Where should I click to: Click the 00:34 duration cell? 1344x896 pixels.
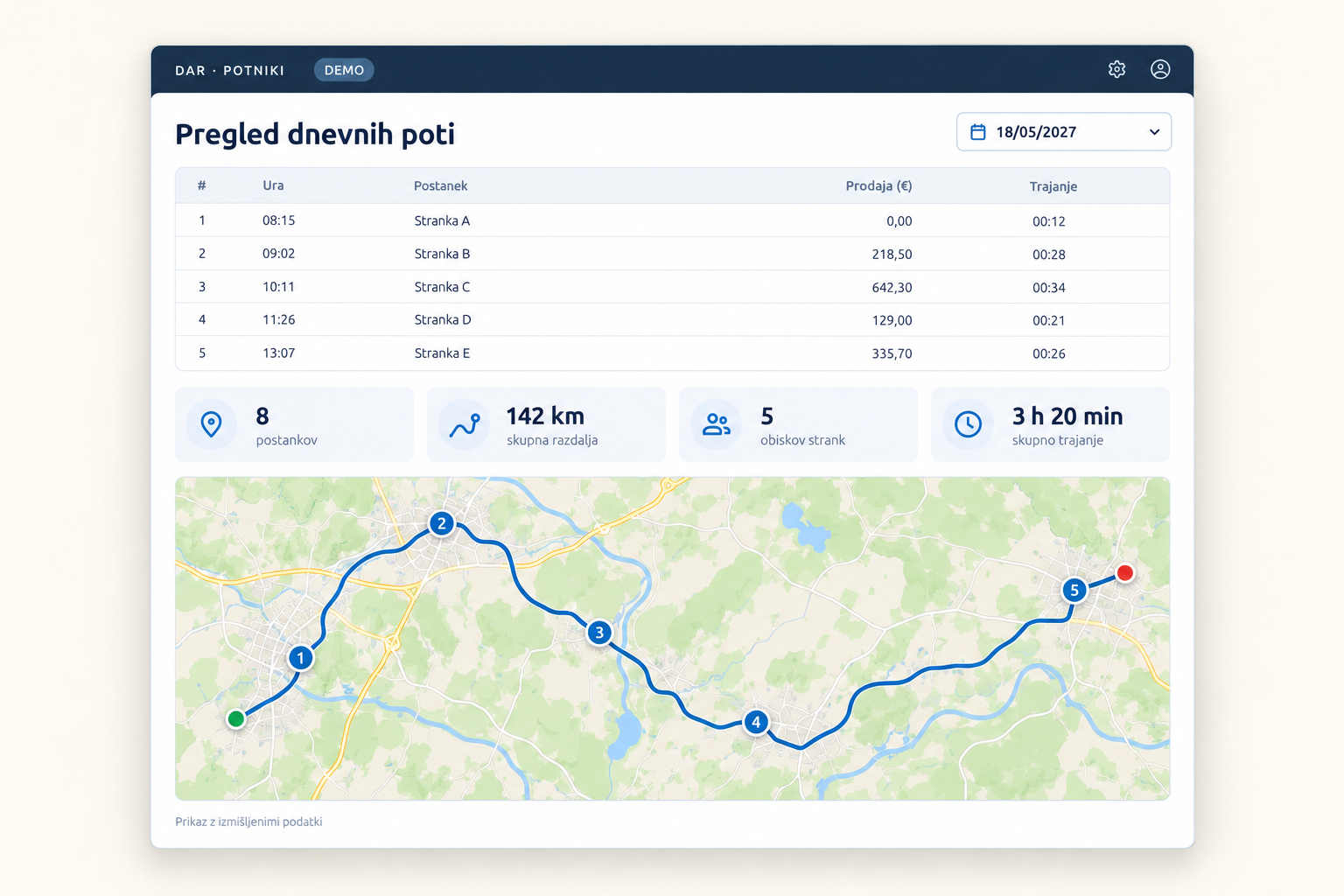point(1048,288)
